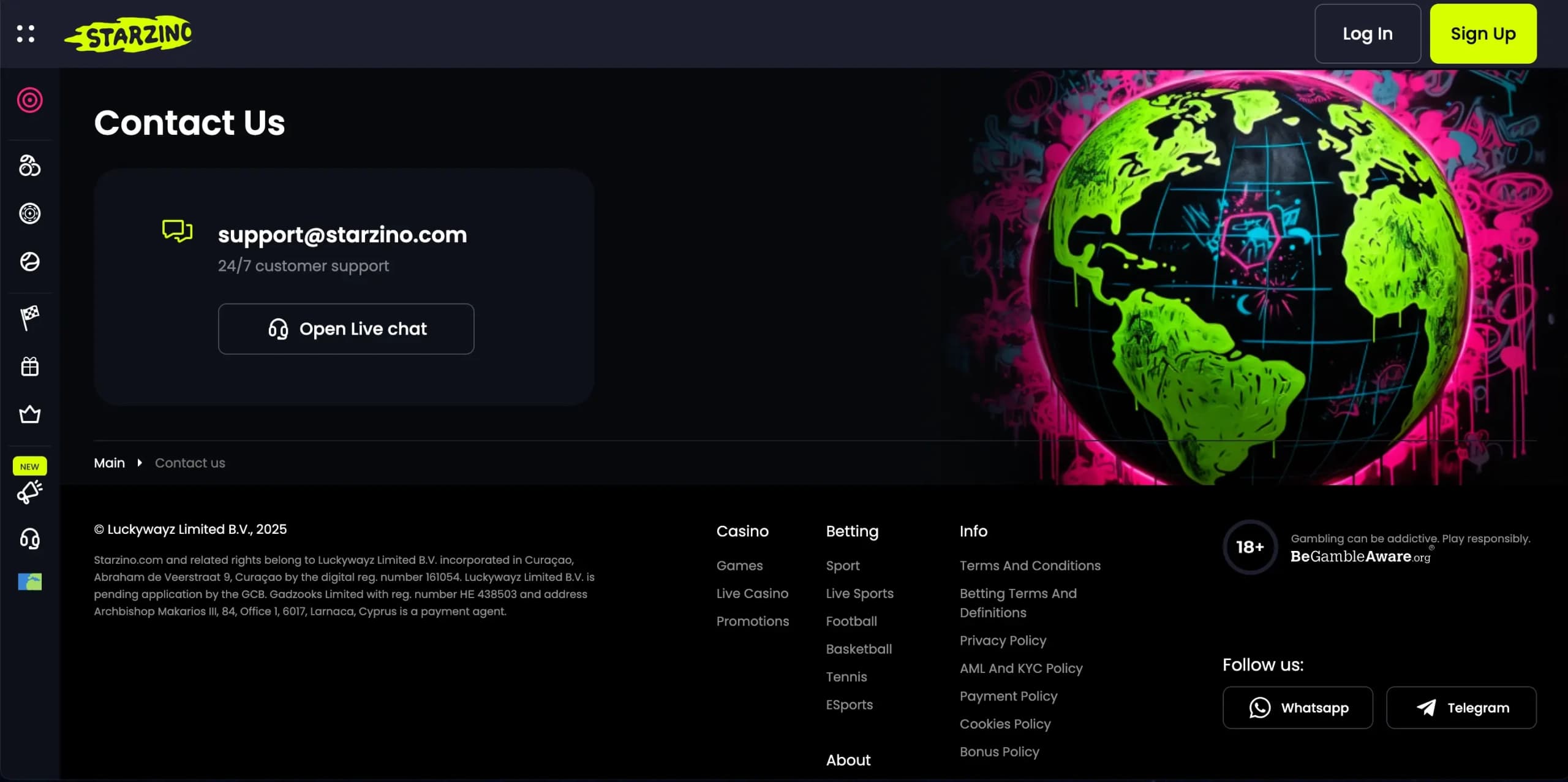Click the headset support icon in sidebar
The image size is (1568, 782).
point(29,539)
